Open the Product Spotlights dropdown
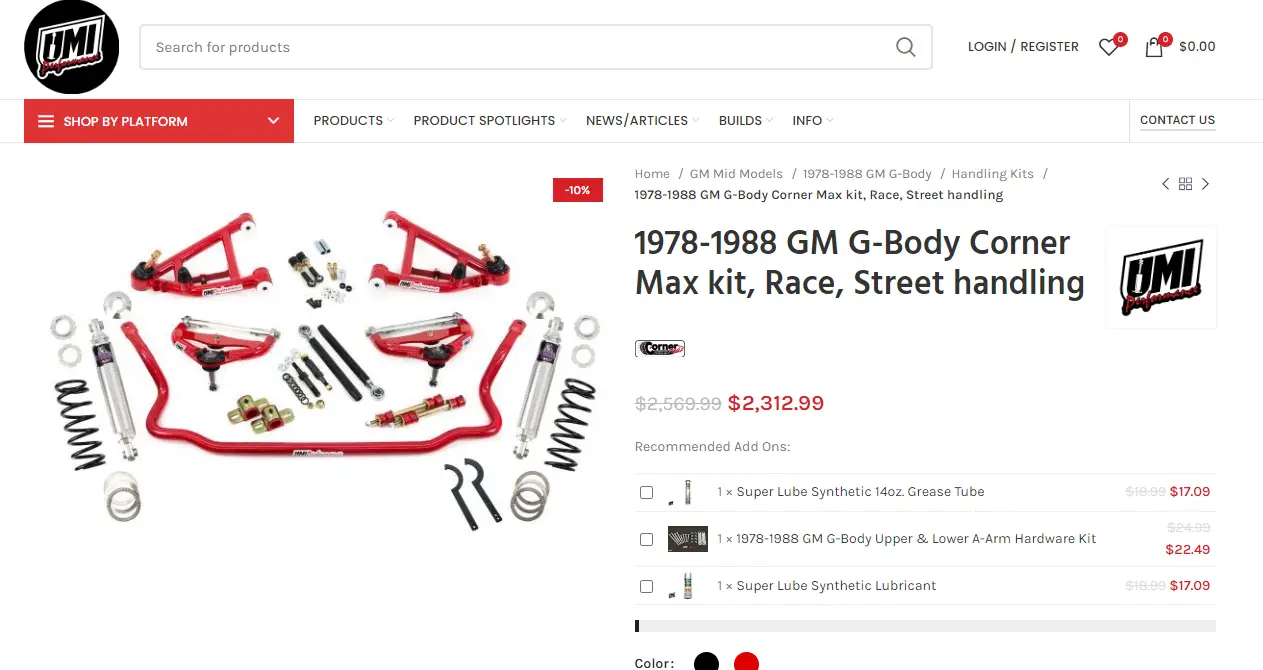Image resolution: width=1263 pixels, height=670 pixels. (490, 121)
